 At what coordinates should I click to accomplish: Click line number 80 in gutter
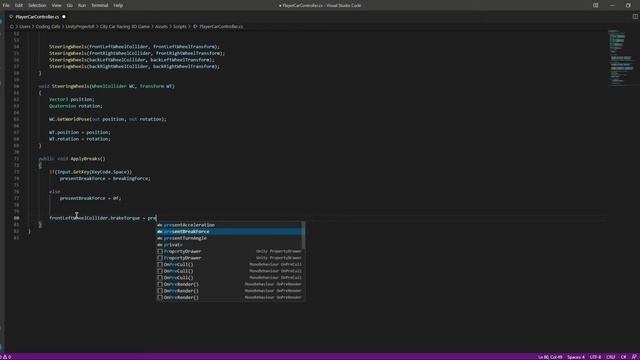(x=16, y=218)
